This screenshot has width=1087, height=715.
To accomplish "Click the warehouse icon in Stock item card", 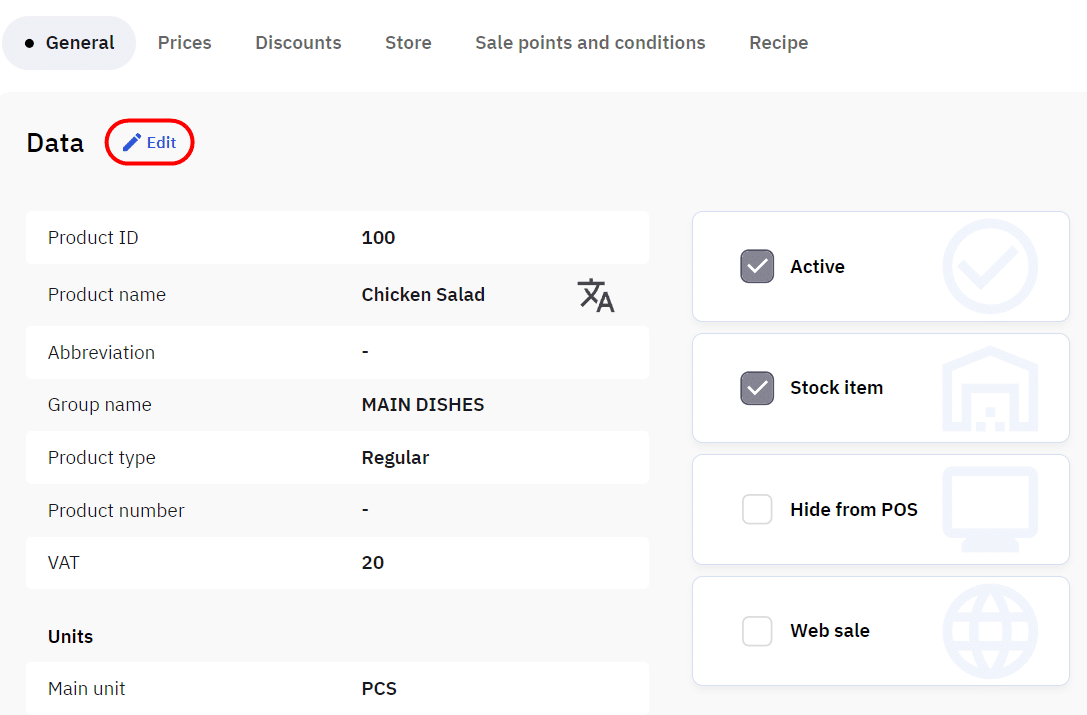I will click(x=990, y=388).
